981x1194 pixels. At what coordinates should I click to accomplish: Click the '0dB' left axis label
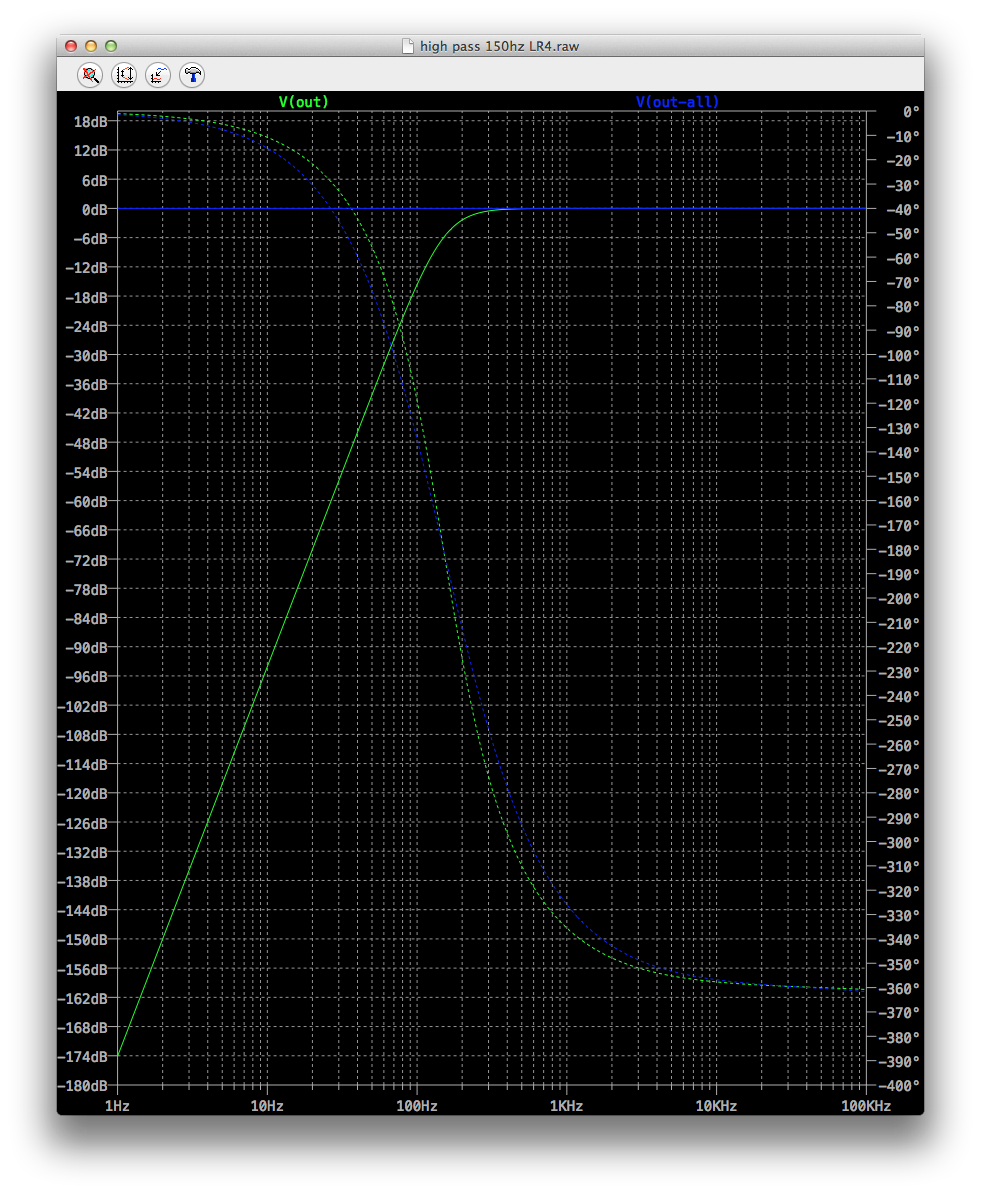[94, 209]
